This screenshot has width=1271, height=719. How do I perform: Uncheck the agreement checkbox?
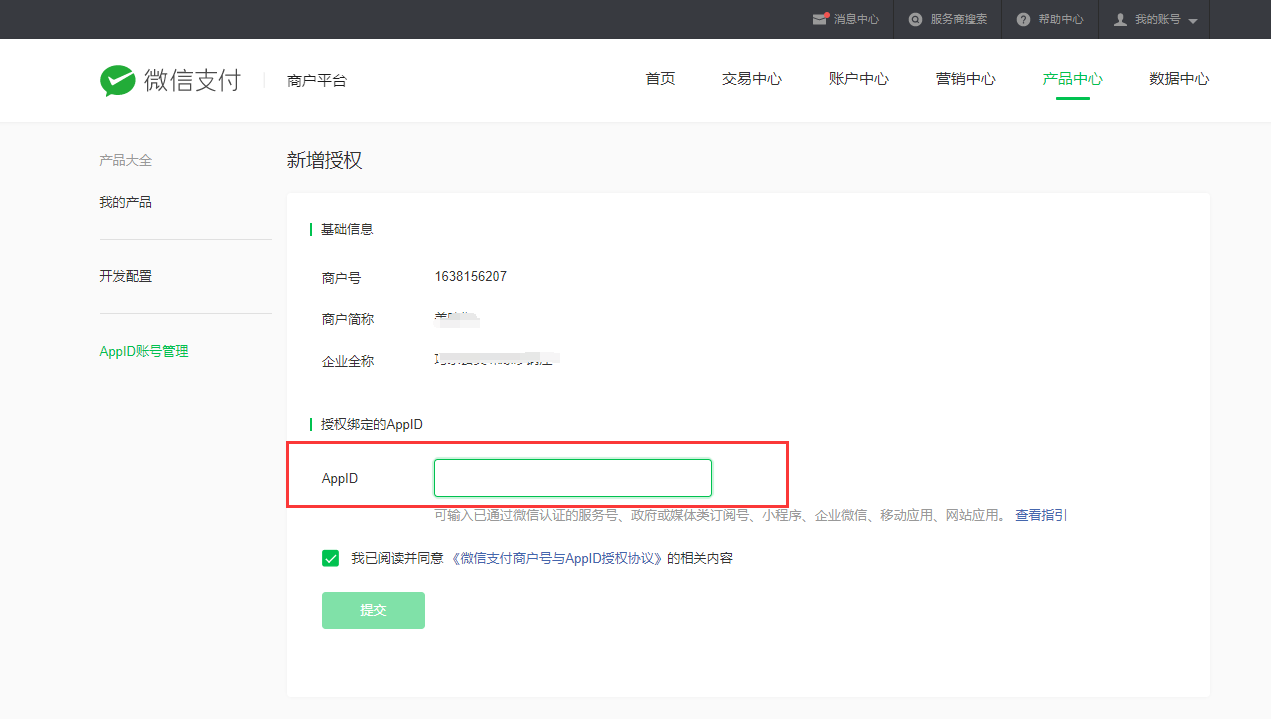coord(331,558)
